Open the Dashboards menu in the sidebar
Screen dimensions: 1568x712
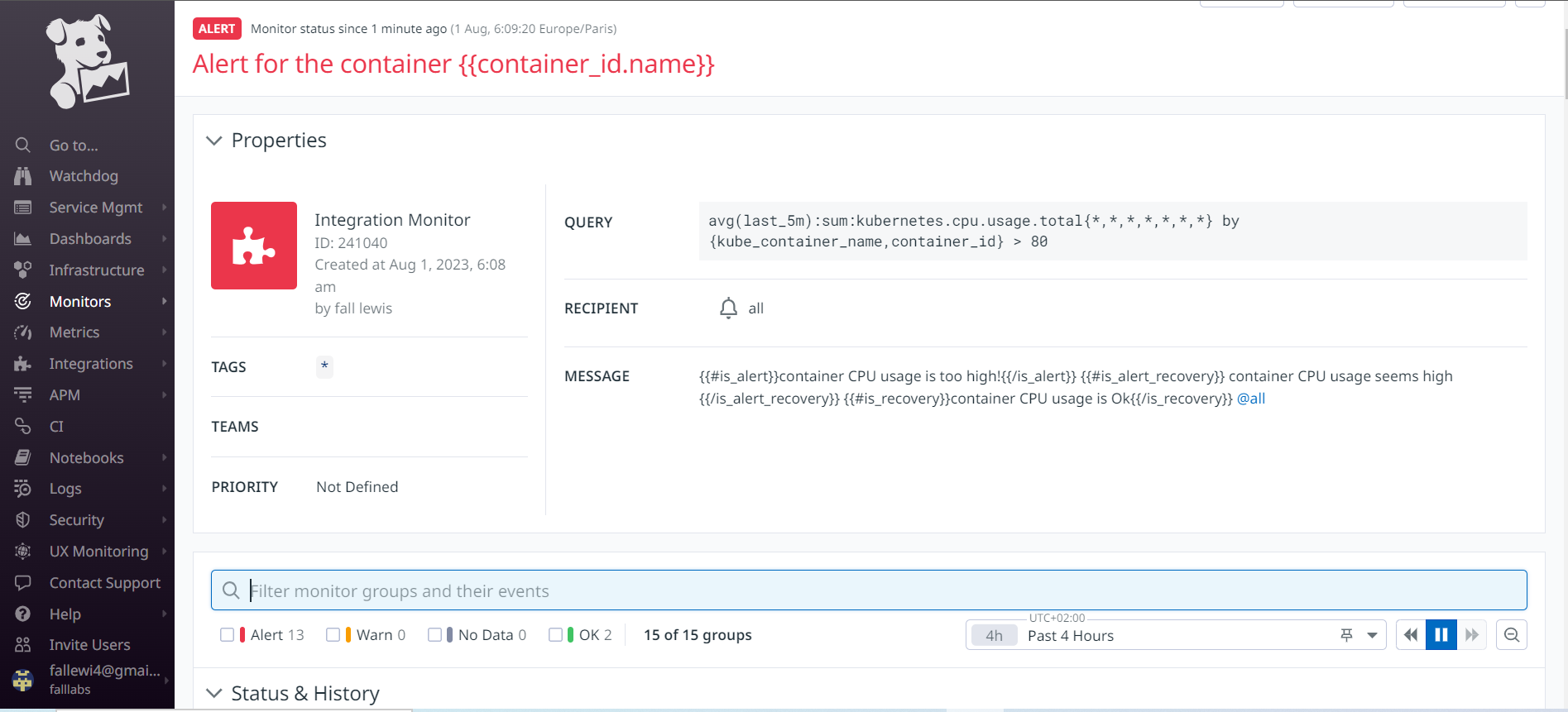tap(90, 239)
